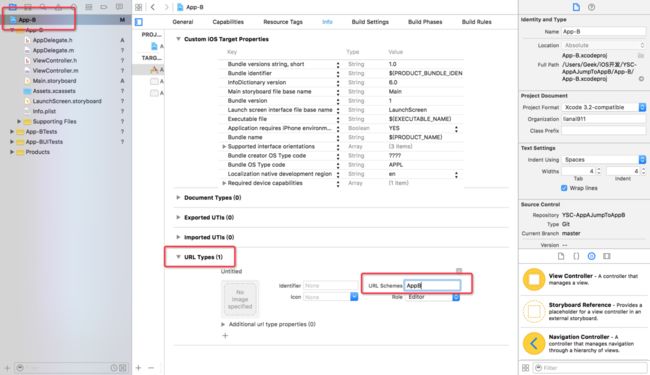Screen dimensions: 650x375
Task: Select the Navigation Controller object icon
Action: [534, 343]
